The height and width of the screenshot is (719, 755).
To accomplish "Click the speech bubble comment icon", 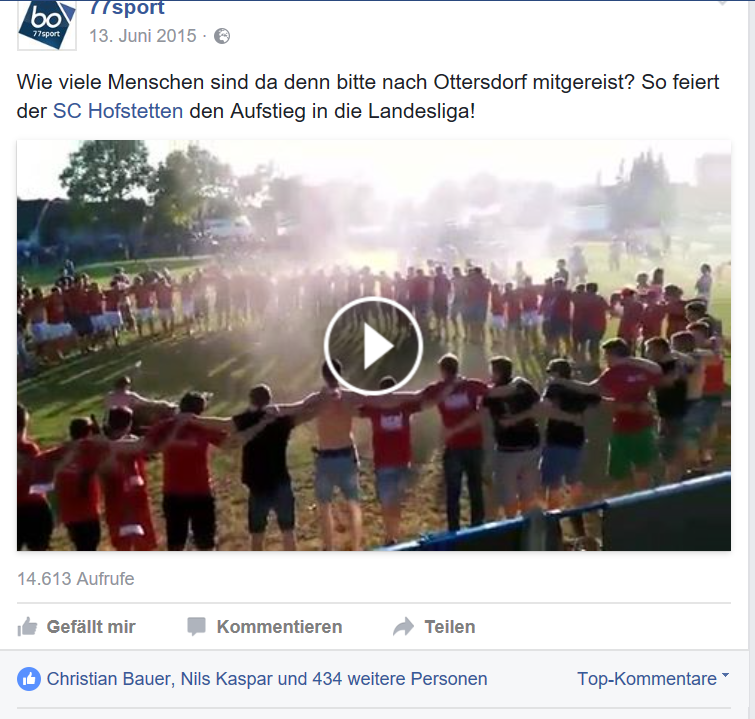I will click(x=196, y=627).
